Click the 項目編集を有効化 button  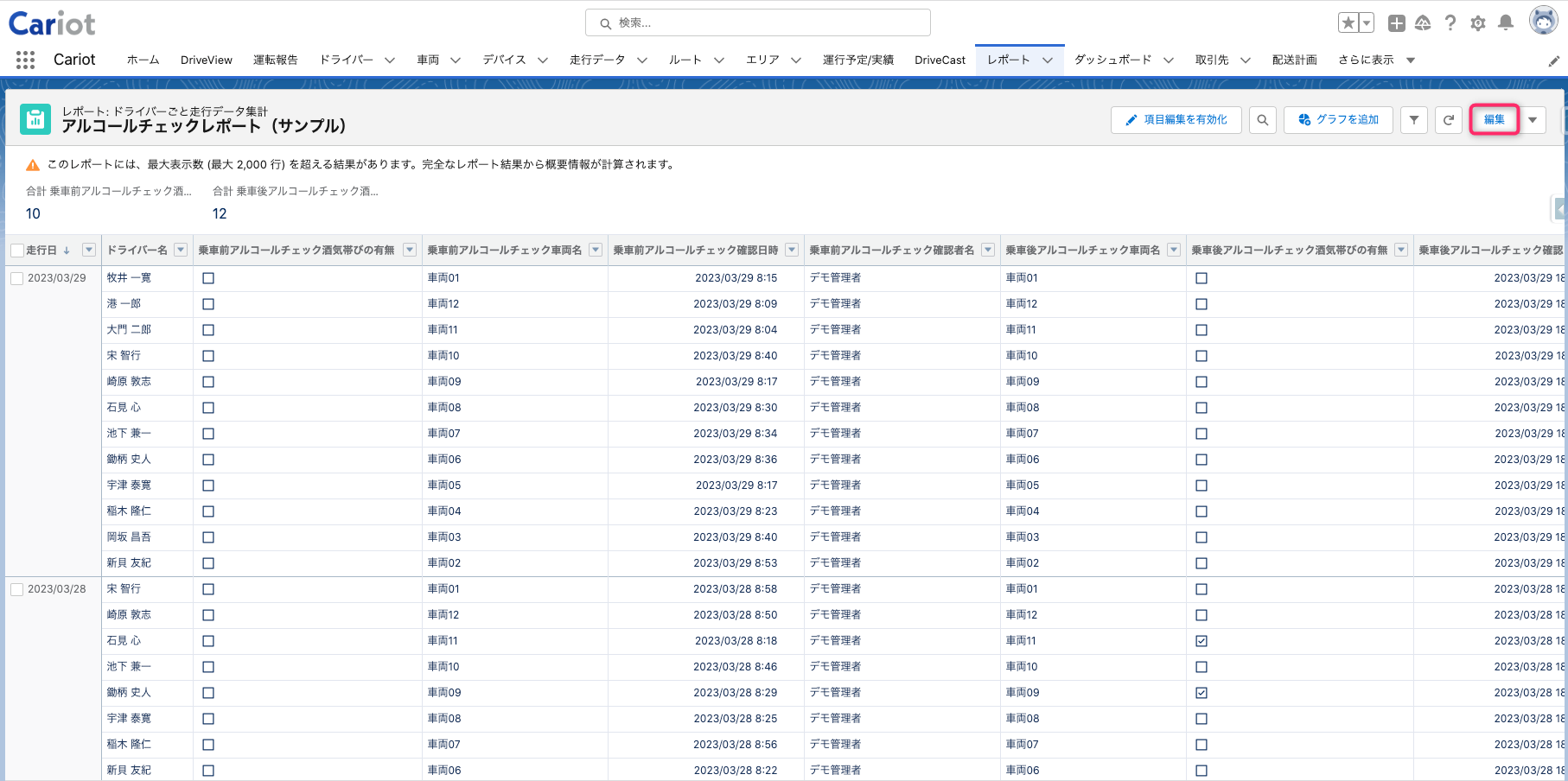point(1176,120)
